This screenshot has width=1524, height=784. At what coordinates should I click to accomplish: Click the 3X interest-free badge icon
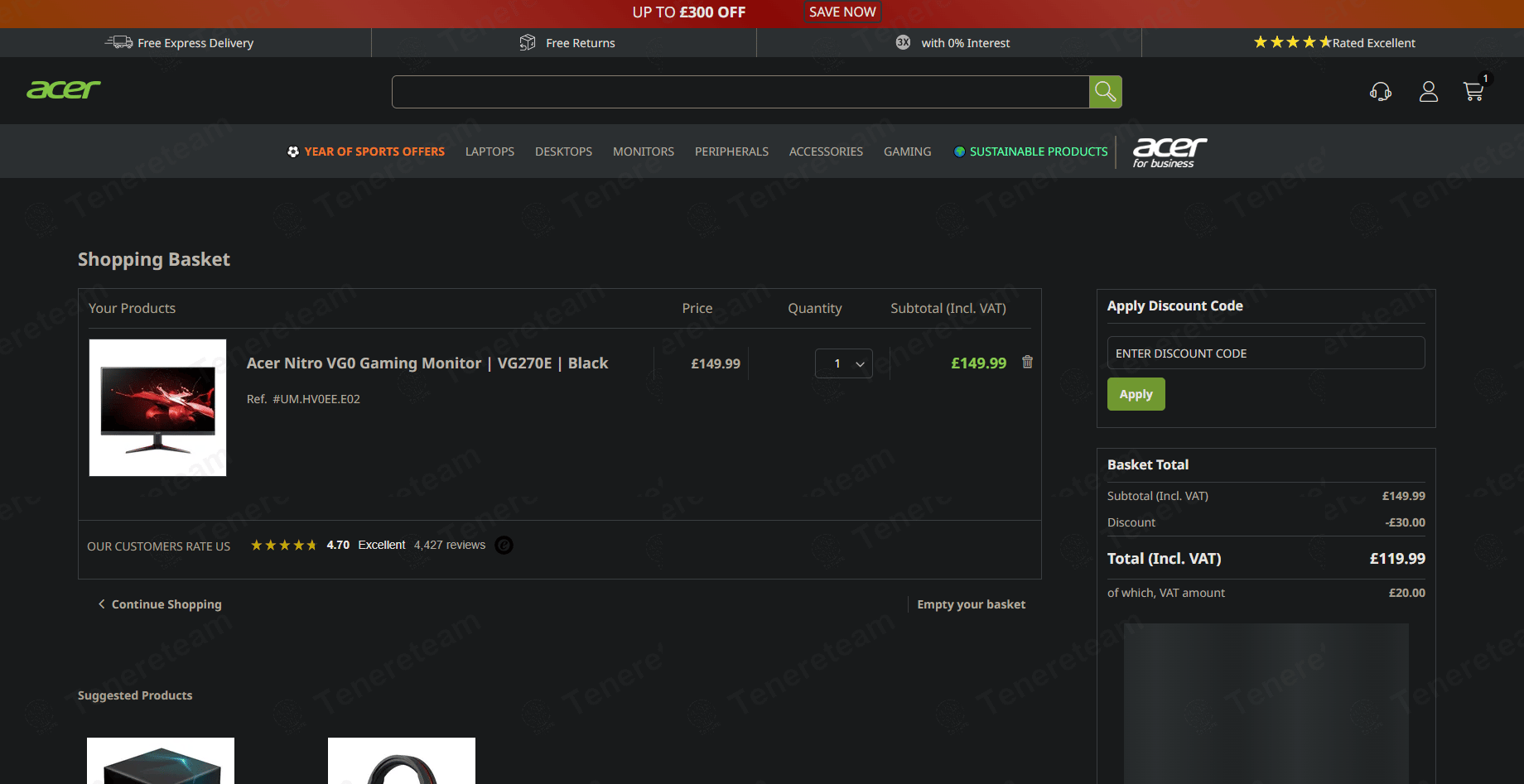[903, 42]
